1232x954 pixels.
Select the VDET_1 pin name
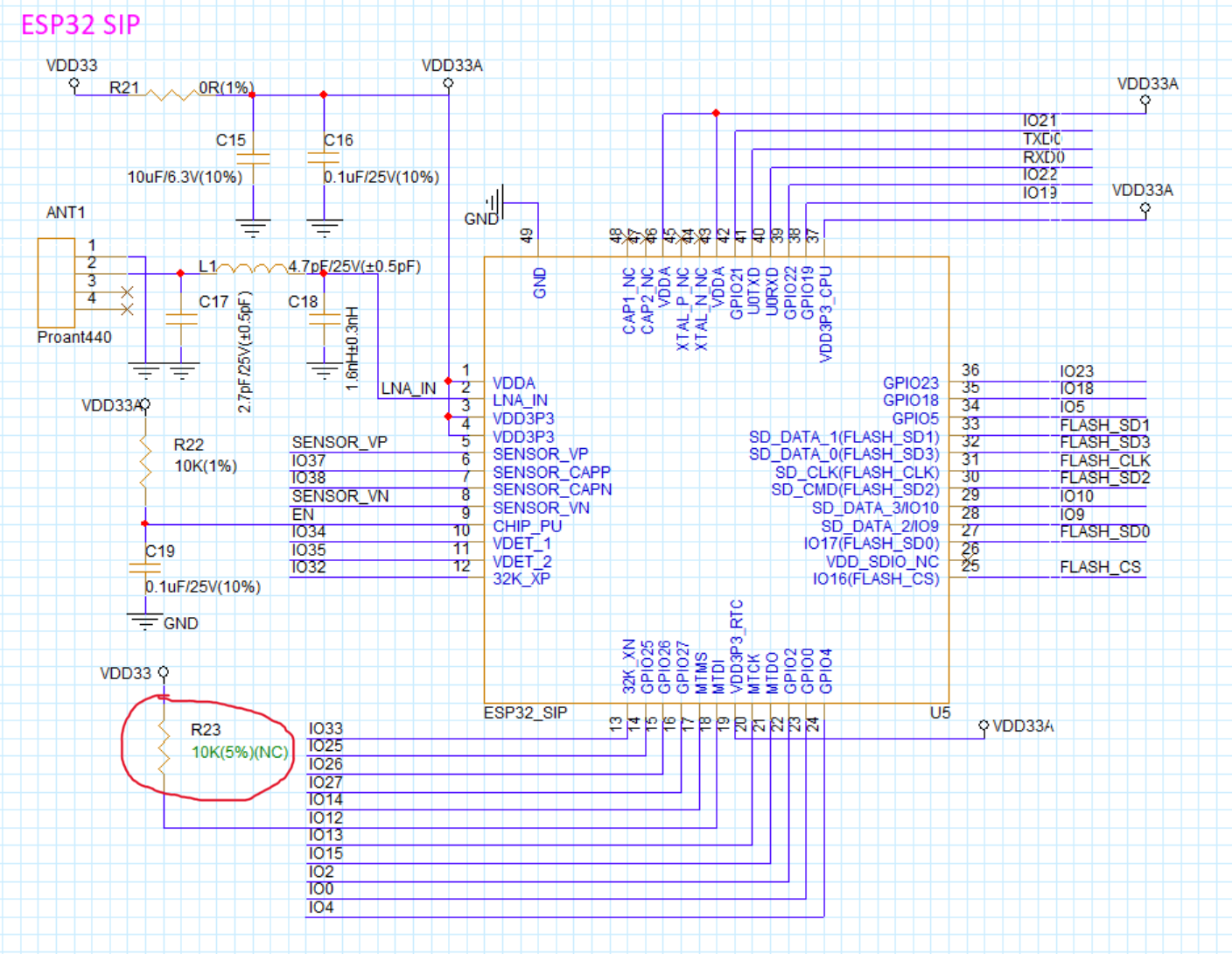(522, 544)
